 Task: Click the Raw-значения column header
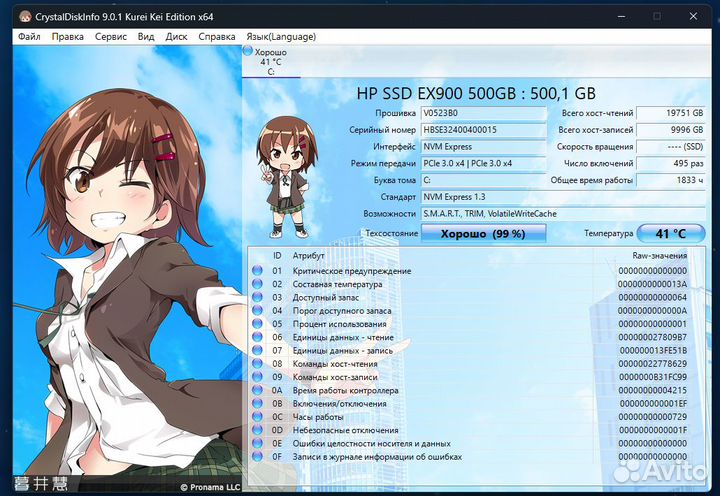click(x=659, y=255)
